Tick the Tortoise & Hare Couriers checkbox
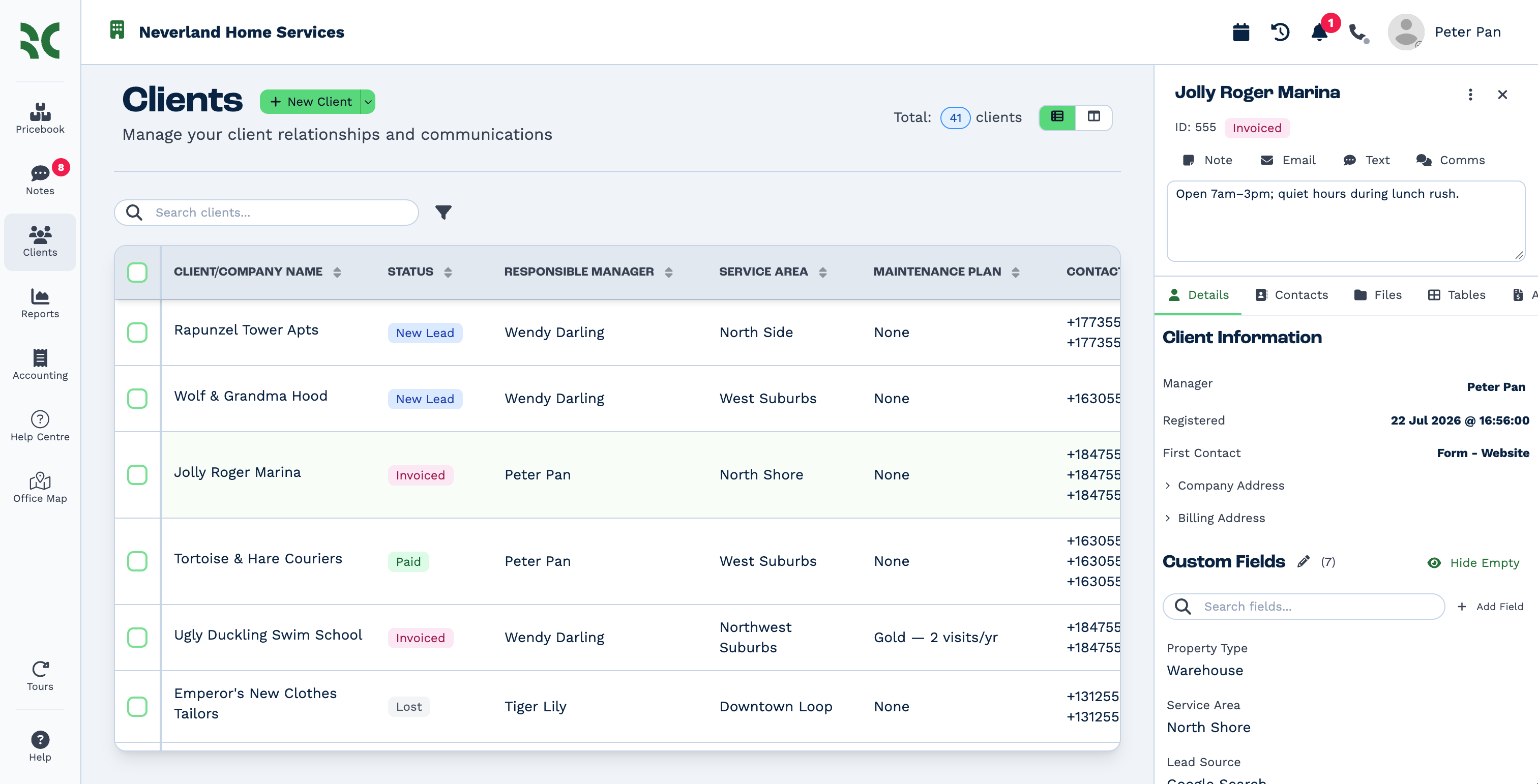Image resolution: width=1538 pixels, height=784 pixels. point(138,561)
